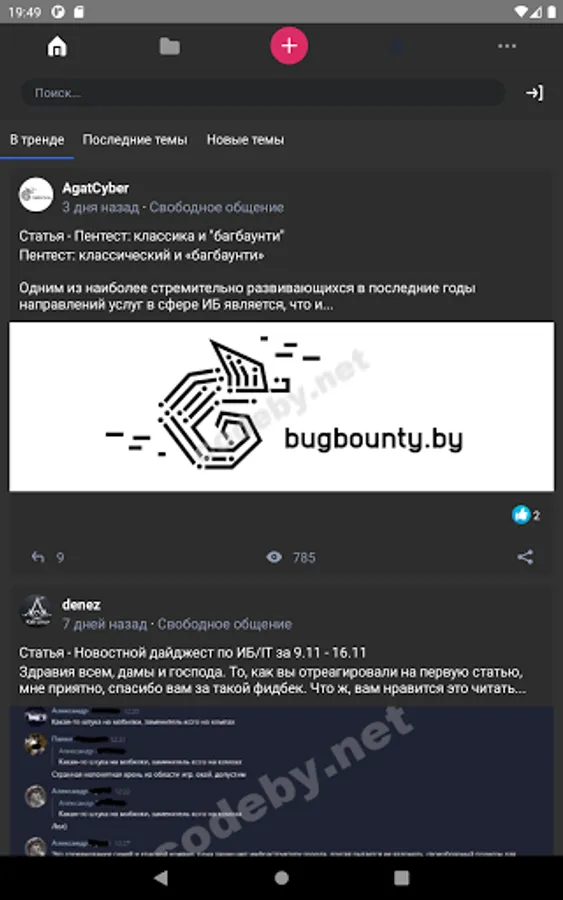Open the folder icon in top bar
Viewport: 563px width, 900px height.
pos(169,46)
